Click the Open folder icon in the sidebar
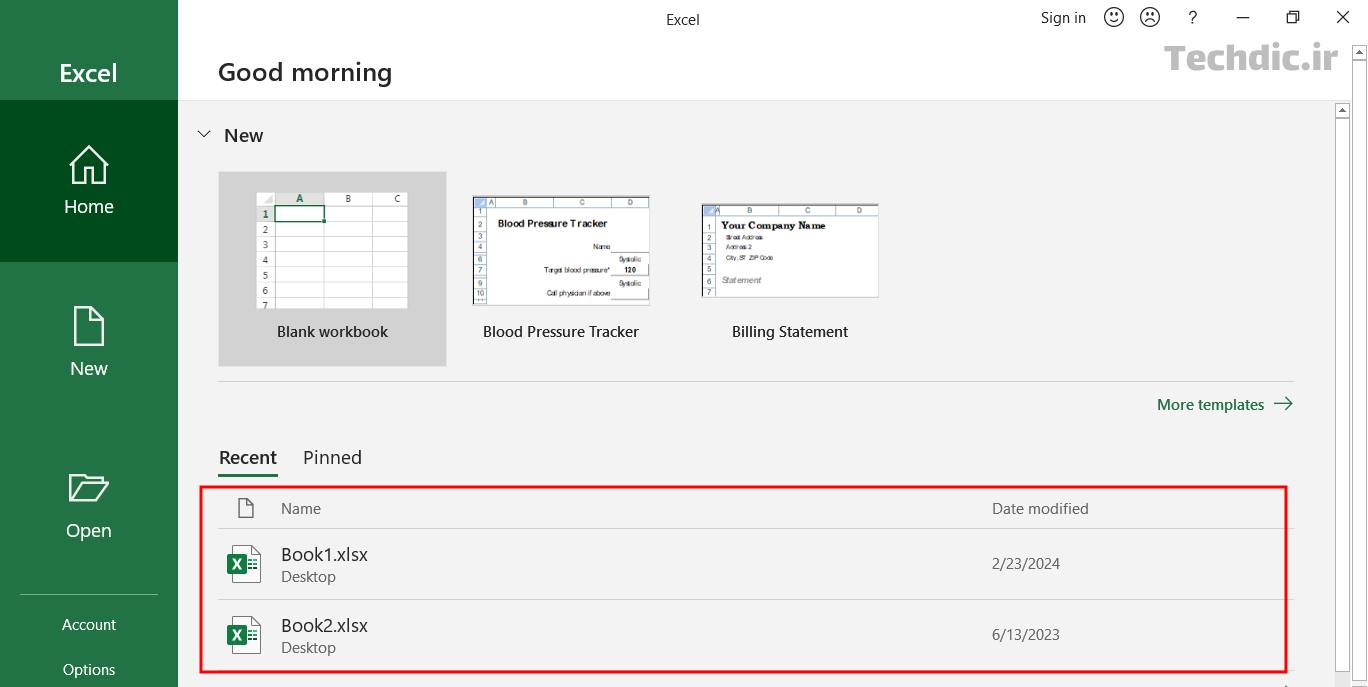The height and width of the screenshot is (687, 1368). 89,487
